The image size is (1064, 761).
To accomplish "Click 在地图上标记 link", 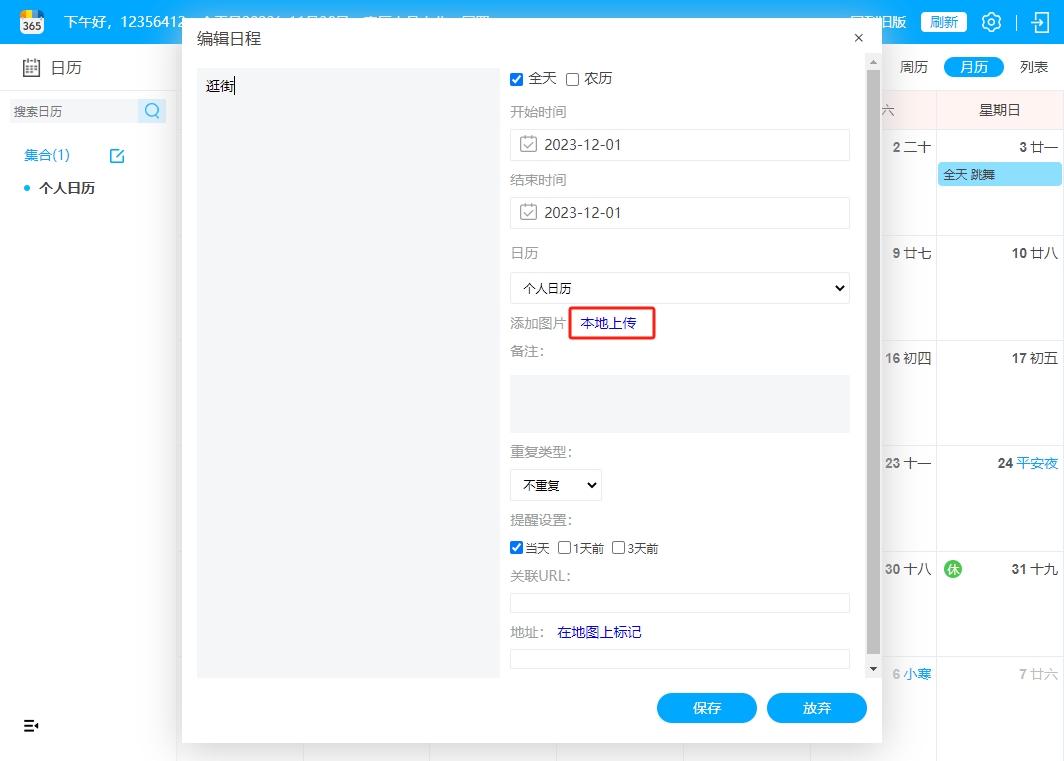I will (599, 632).
